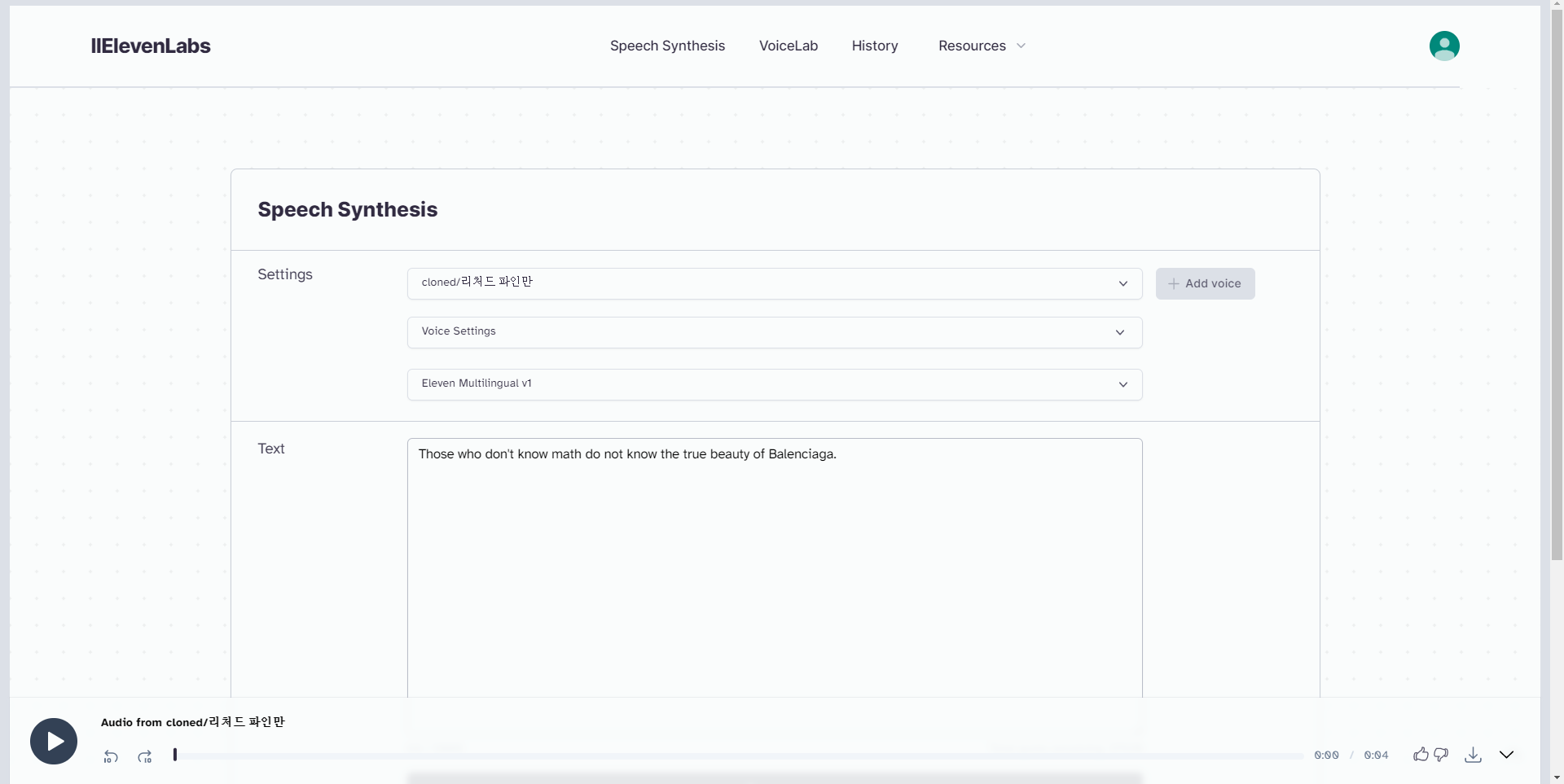Give thumbs up to audio
The width and height of the screenshot is (1564, 784).
pos(1421,755)
